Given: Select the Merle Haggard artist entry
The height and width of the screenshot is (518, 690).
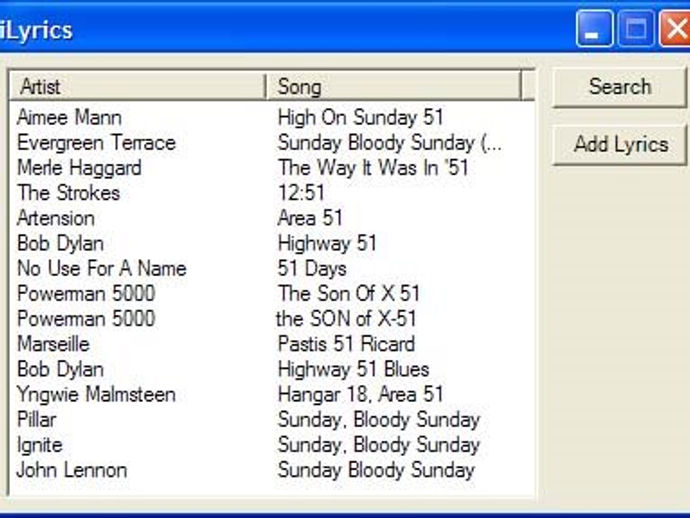Looking at the screenshot, I should pyautogui.click(x=79, y=168).
